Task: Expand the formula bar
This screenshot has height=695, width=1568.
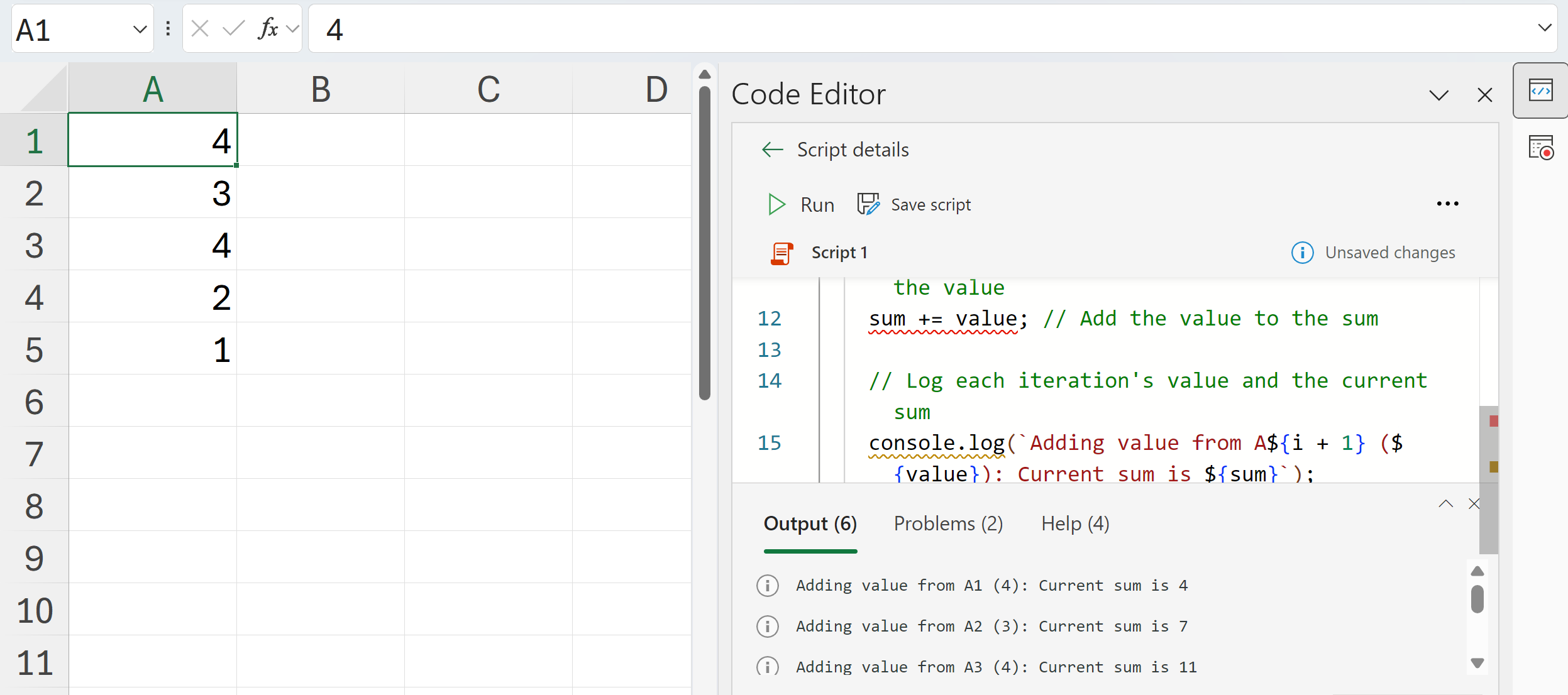Action: click(1544, 28)
